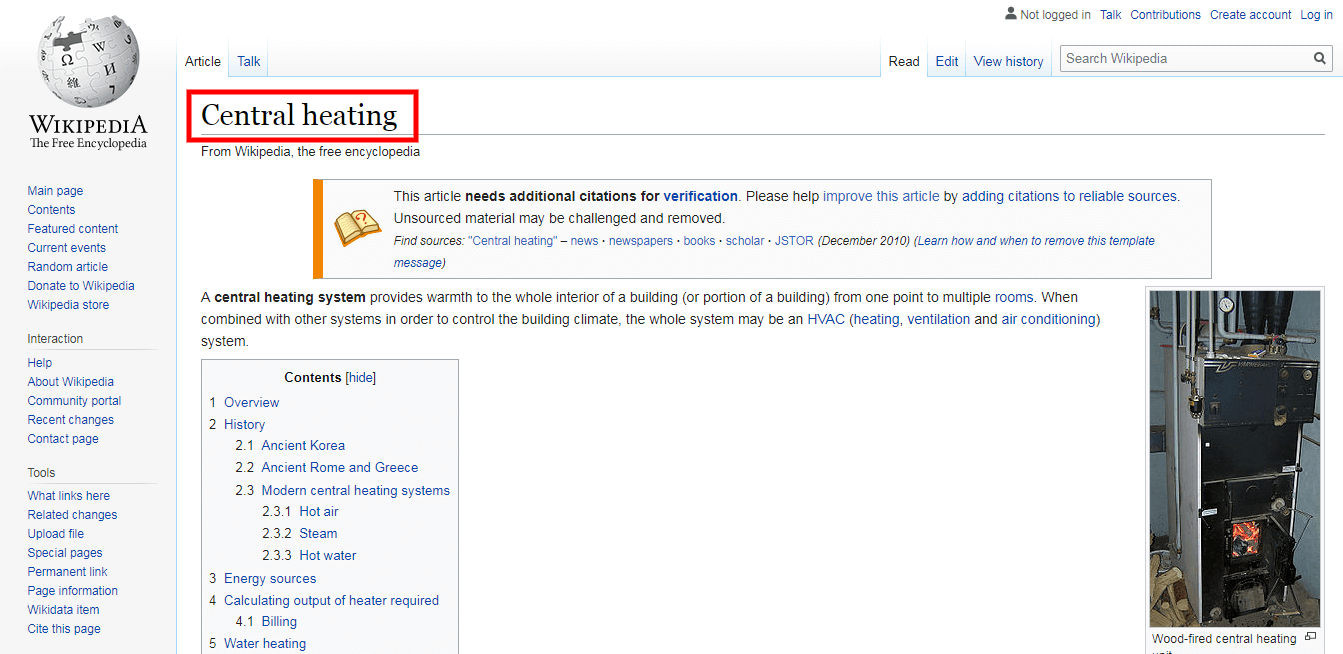This screenshot has width=1343, height=654.
Task: Select the Edit tab
Action: click(x=946, y=61)
